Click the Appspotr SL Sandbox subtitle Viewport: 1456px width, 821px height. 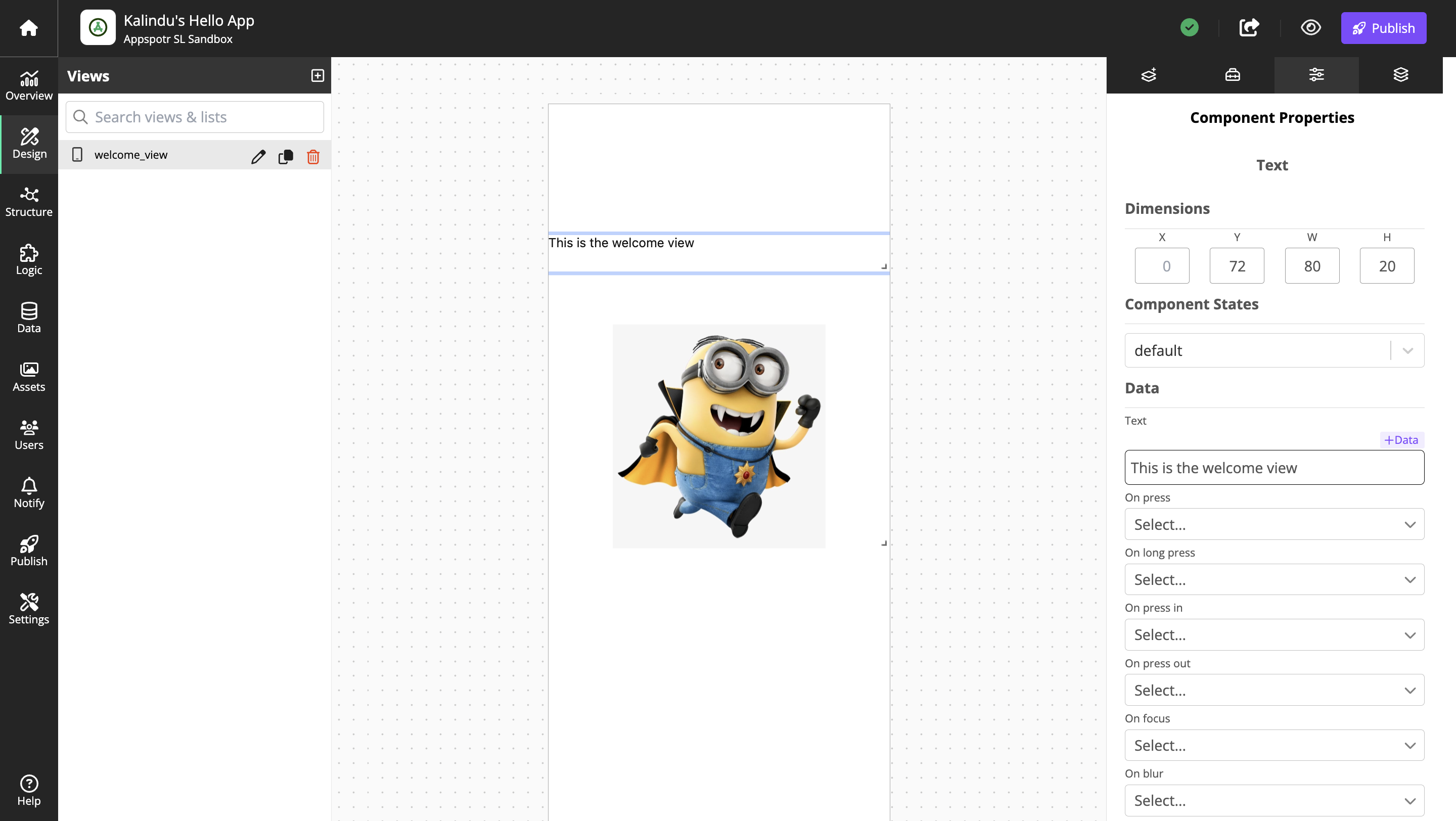point(177,39)
